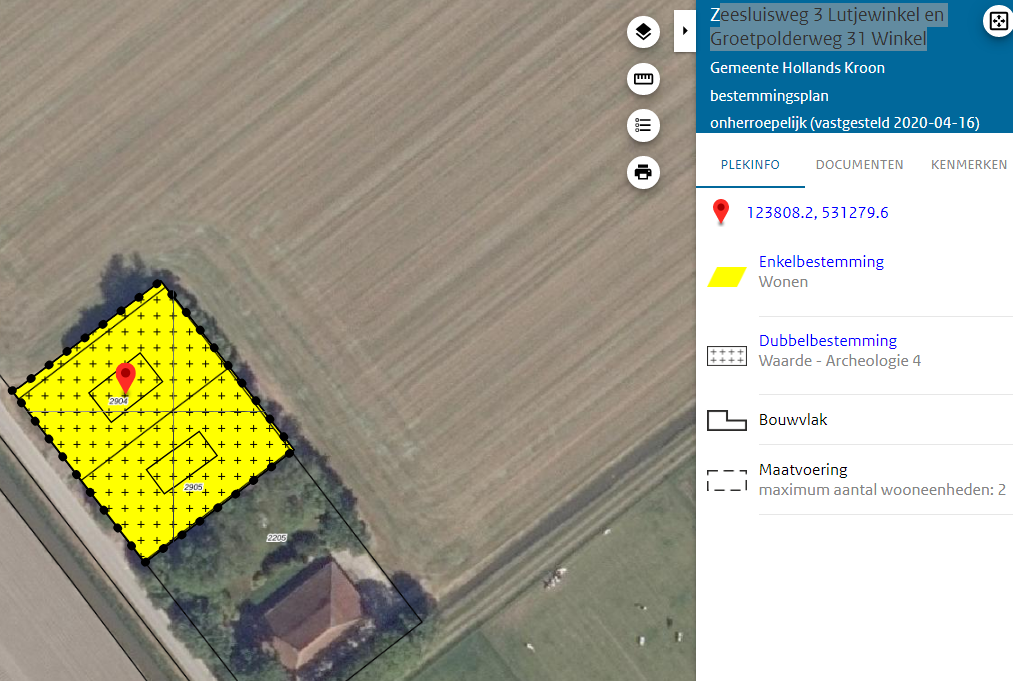Click the print map icon
The height and width of the screenshot is (681, 1013).
643,172
